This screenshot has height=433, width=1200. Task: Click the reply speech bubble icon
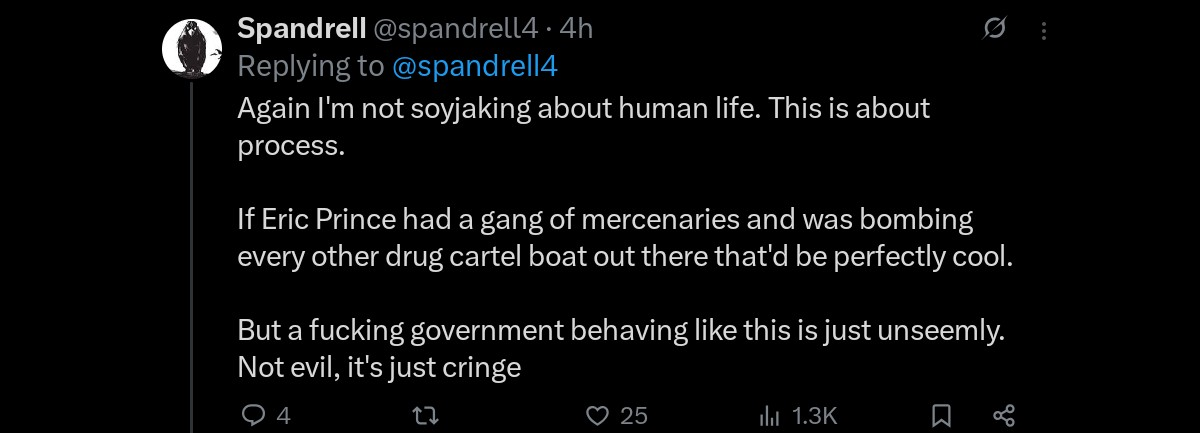point(252,415)
